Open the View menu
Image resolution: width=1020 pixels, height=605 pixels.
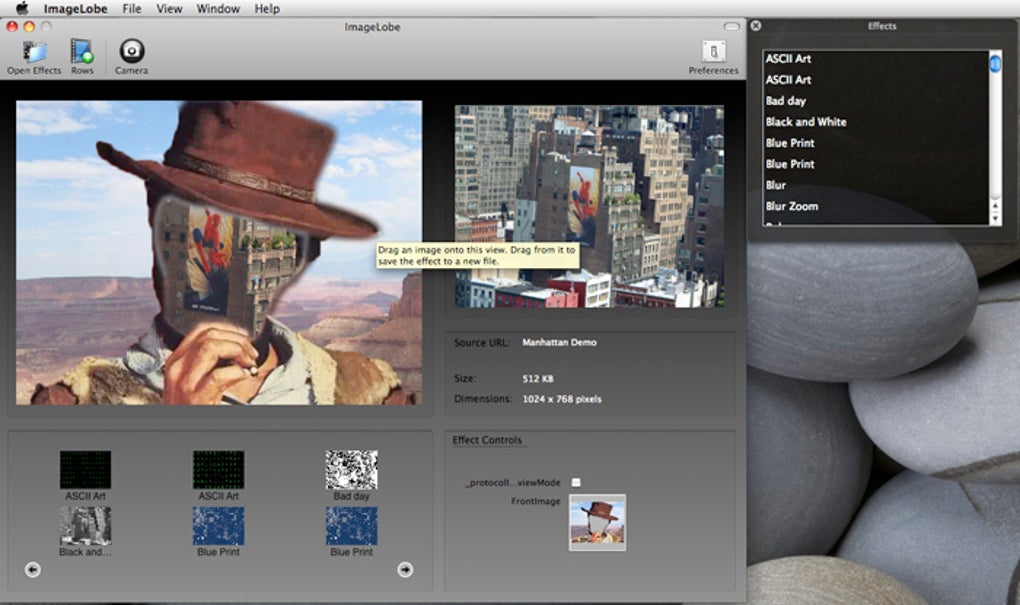click(x=169, y=8)
